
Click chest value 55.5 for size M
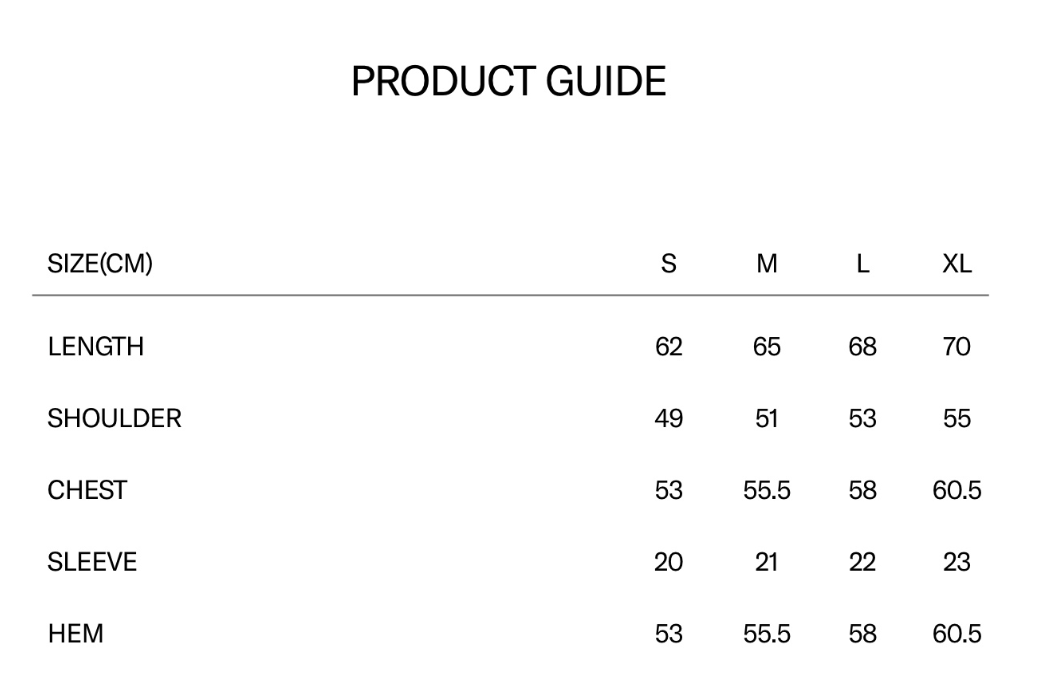tap(767, 490)
